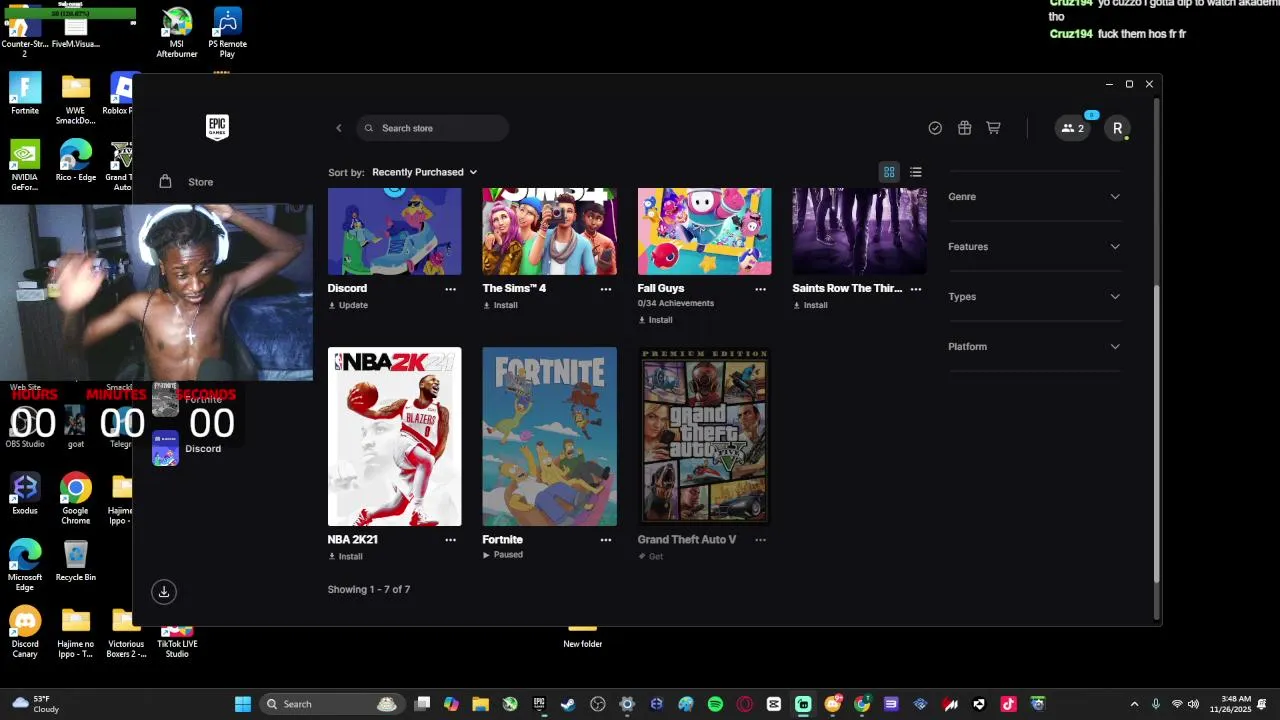Select the Fortnite cover thumbnail
Viewport: 1280px width, 720px height.
[x=549, y=436]
